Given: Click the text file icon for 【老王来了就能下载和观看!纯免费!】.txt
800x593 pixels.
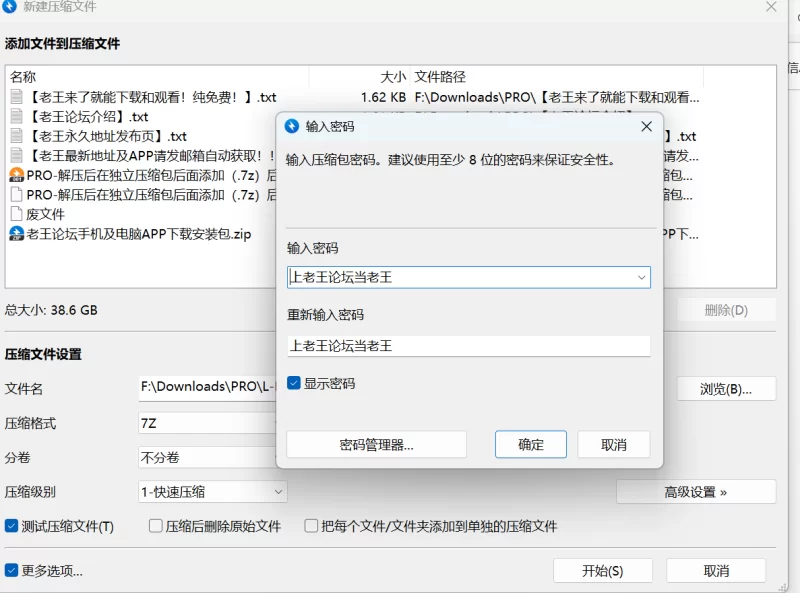Looking at the screenshot, I should coord(16,97).
